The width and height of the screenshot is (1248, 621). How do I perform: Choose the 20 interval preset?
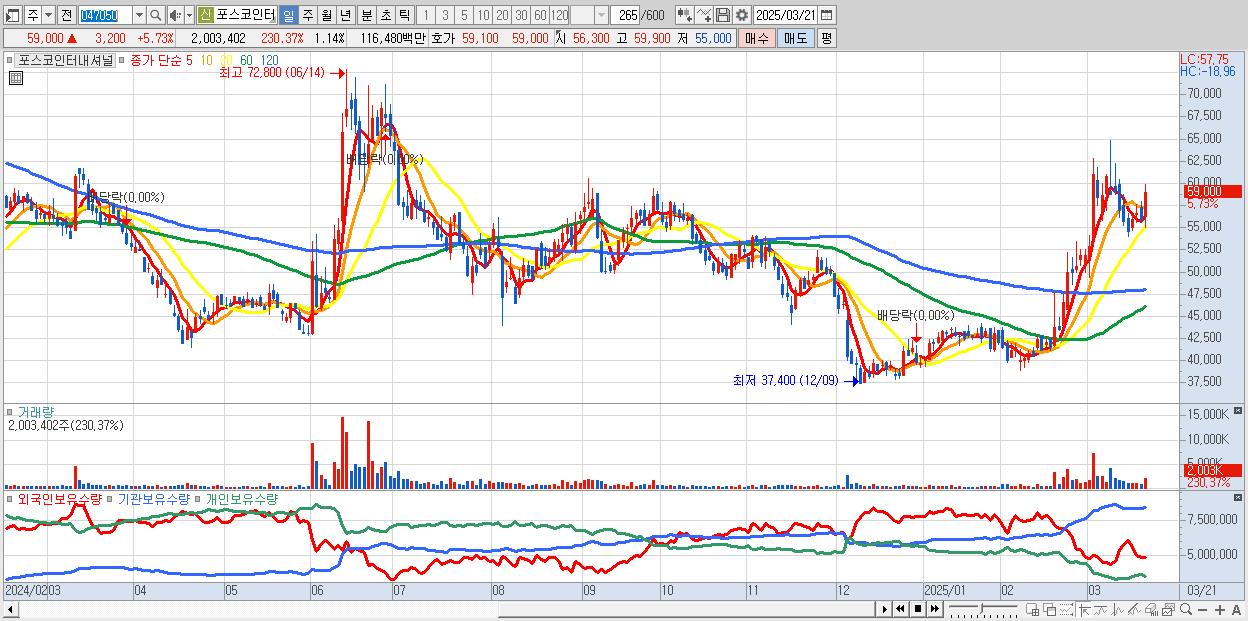point(502,15)
